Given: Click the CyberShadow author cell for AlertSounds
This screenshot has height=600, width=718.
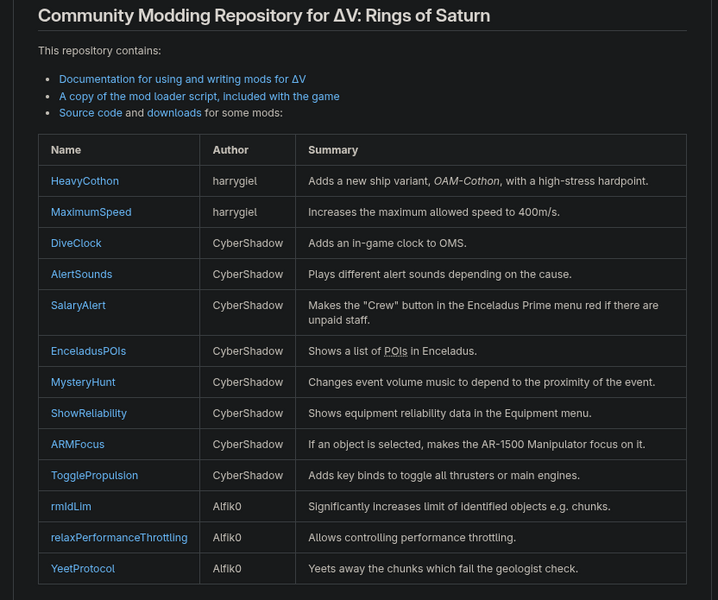Looking at the screenshot, I should point(248,275).
